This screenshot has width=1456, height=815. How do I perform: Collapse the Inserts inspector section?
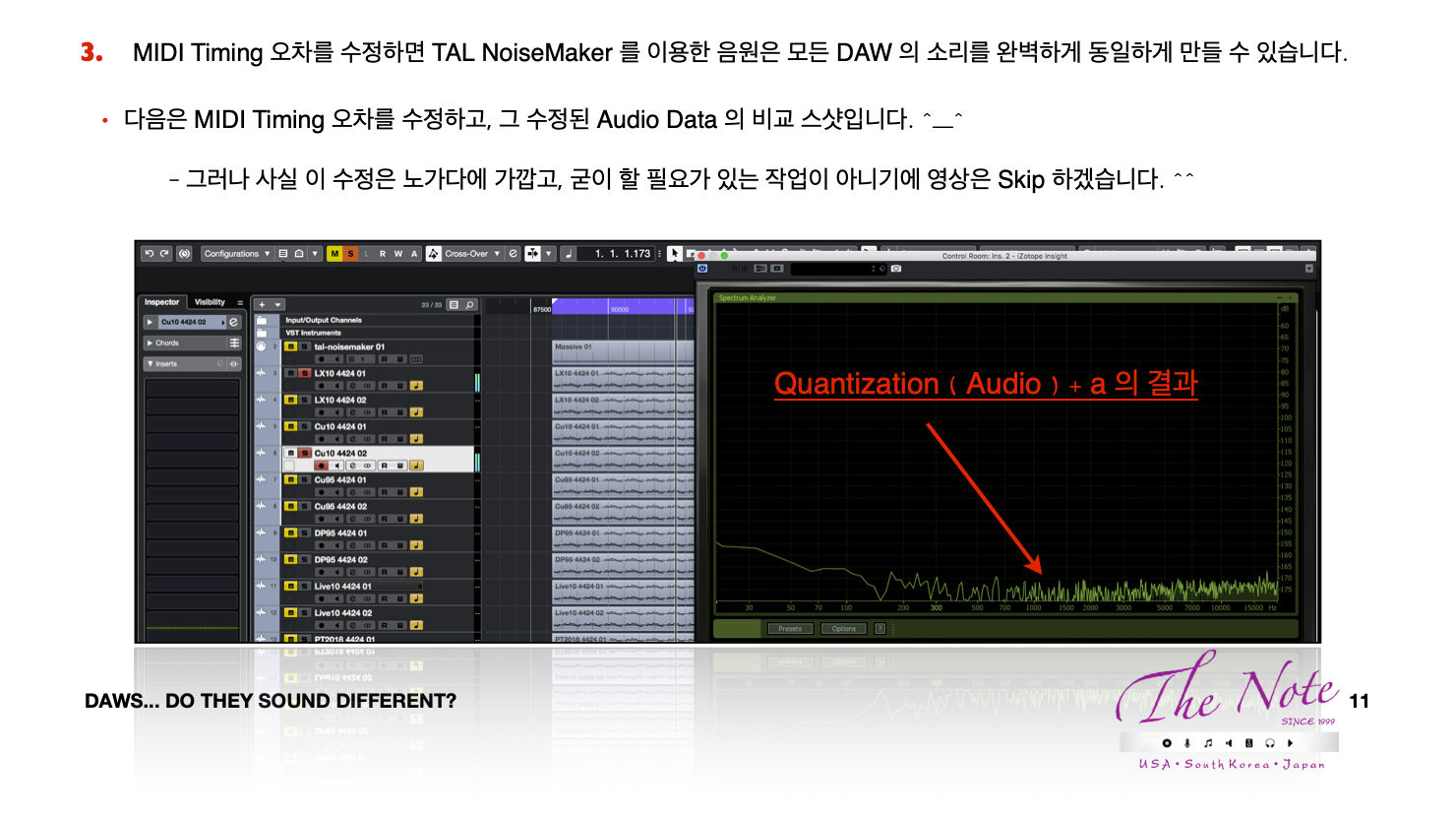coord(150,364)
